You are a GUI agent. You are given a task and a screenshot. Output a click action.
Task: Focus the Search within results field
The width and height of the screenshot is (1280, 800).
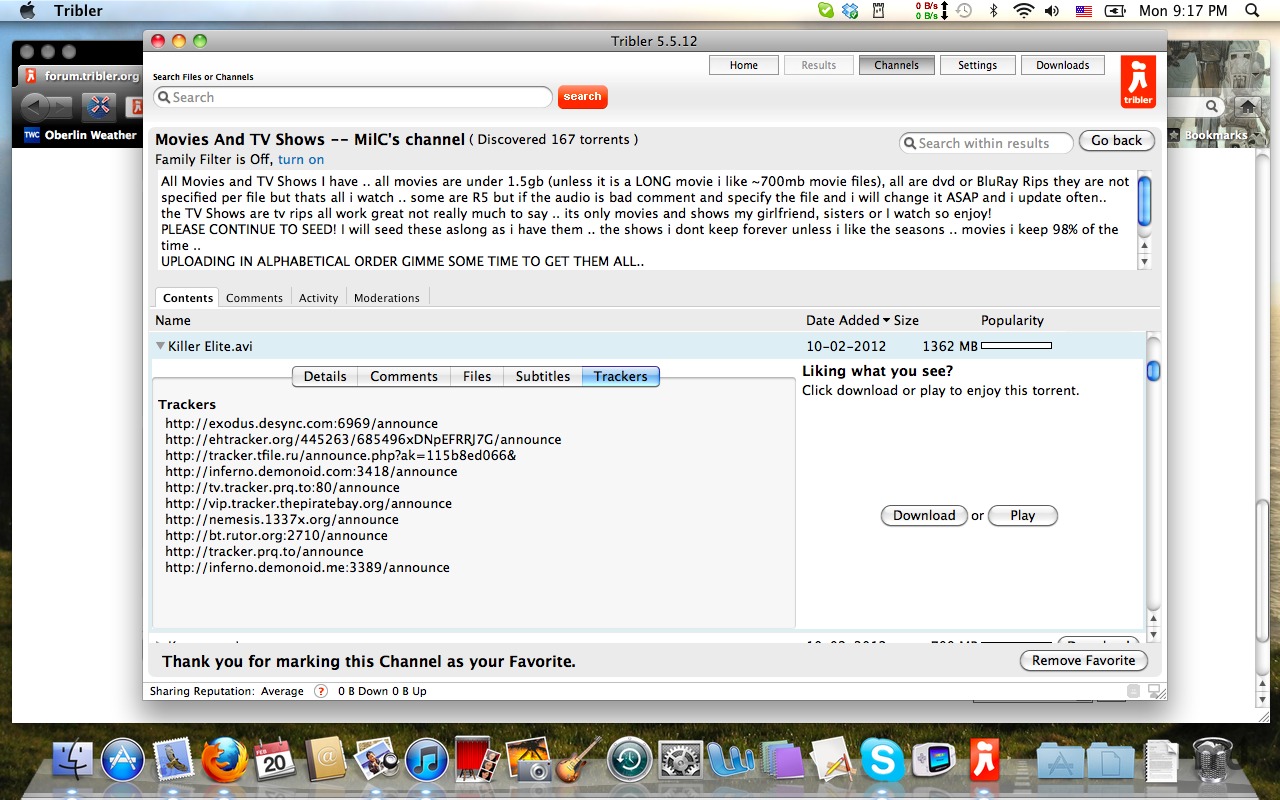tap(986, 143)
